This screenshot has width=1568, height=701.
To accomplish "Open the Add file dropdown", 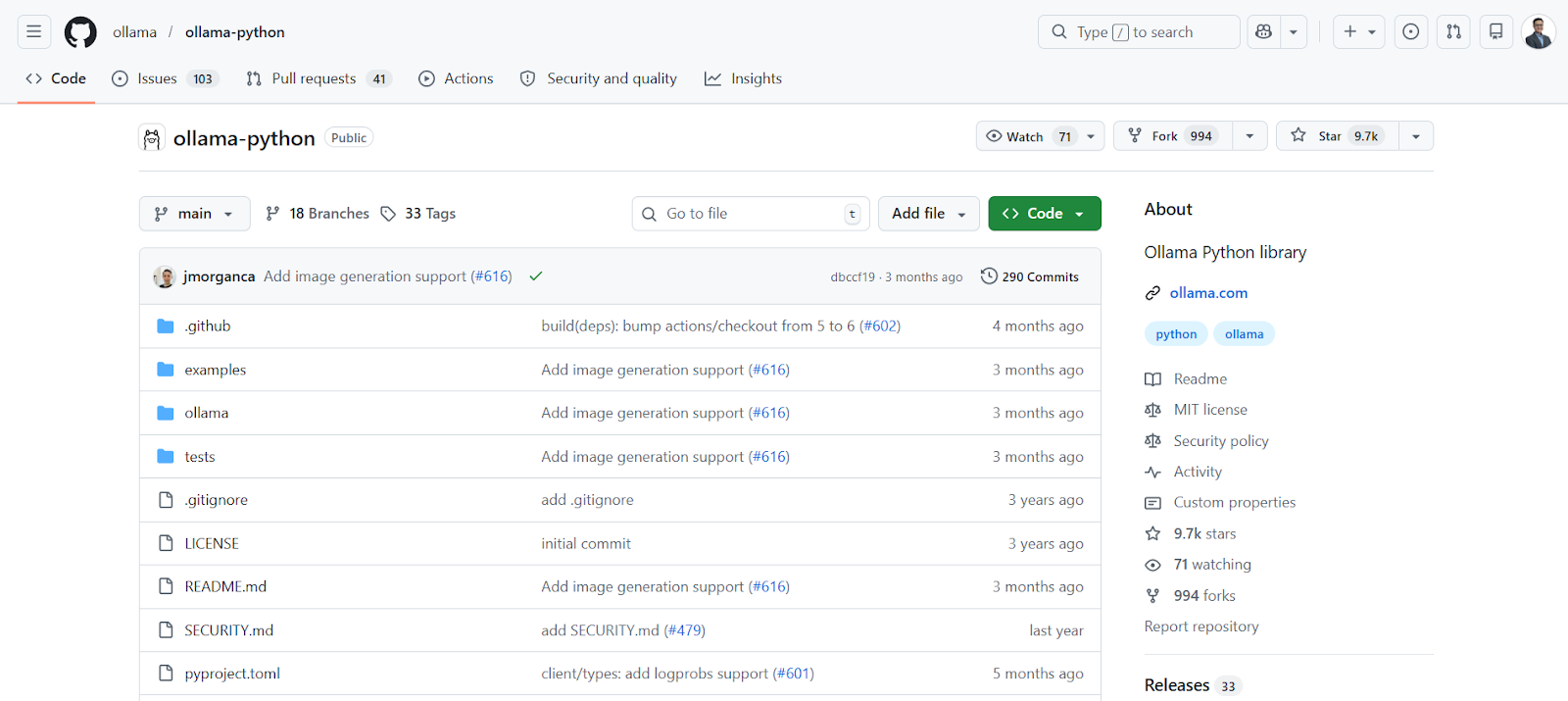I will coord(929,214).
